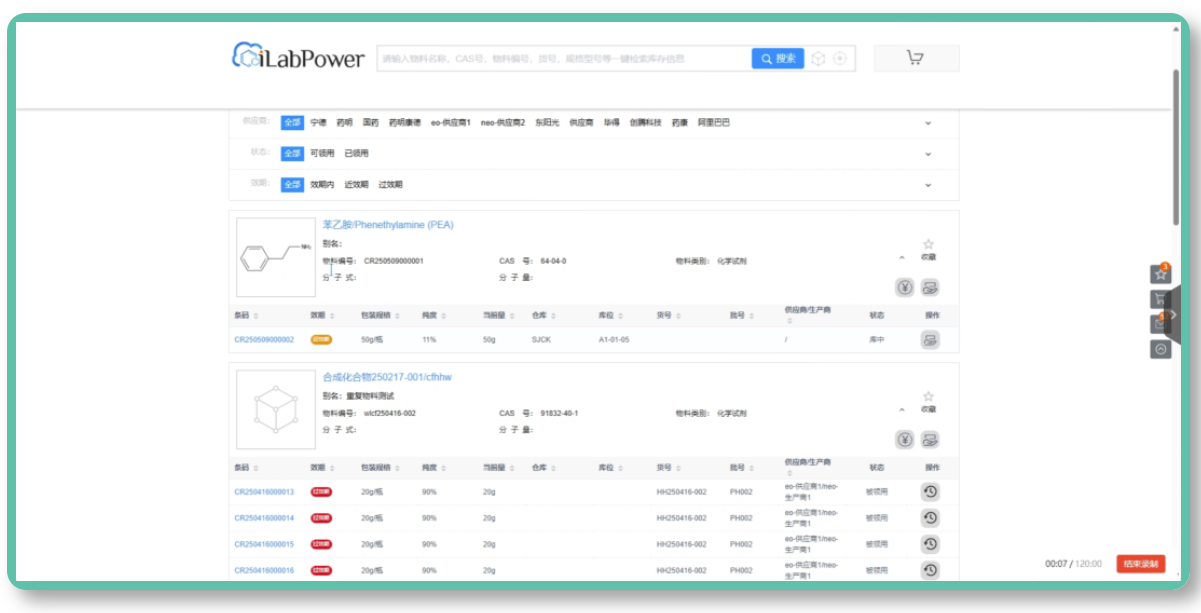This screenshot has height=613, width=1201.
Task: Open 苯乙胺/Phenethylamine (PEA) material link
Action: (388, 225)
